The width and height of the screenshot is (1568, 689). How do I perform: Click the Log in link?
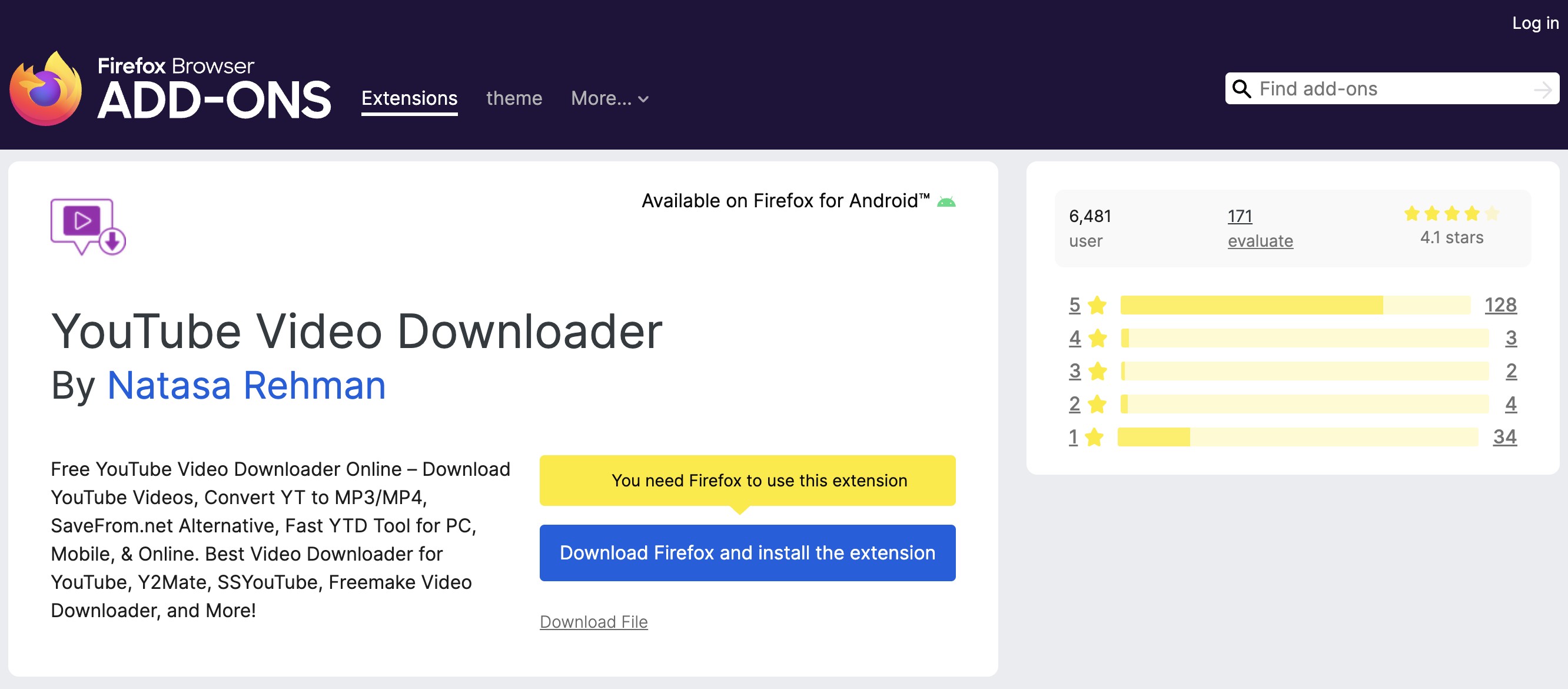point(1535,23)
